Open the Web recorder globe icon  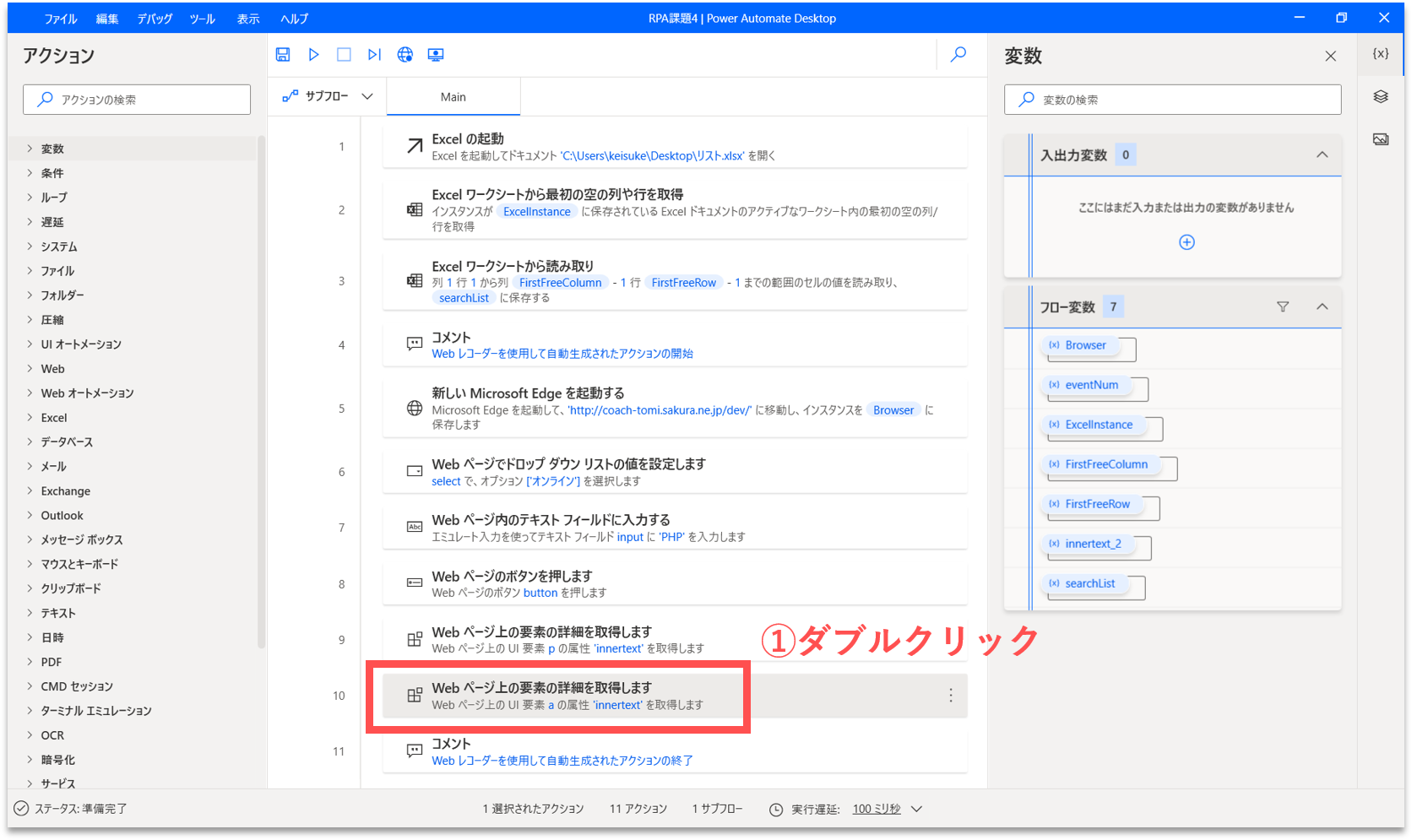point(405,55)
